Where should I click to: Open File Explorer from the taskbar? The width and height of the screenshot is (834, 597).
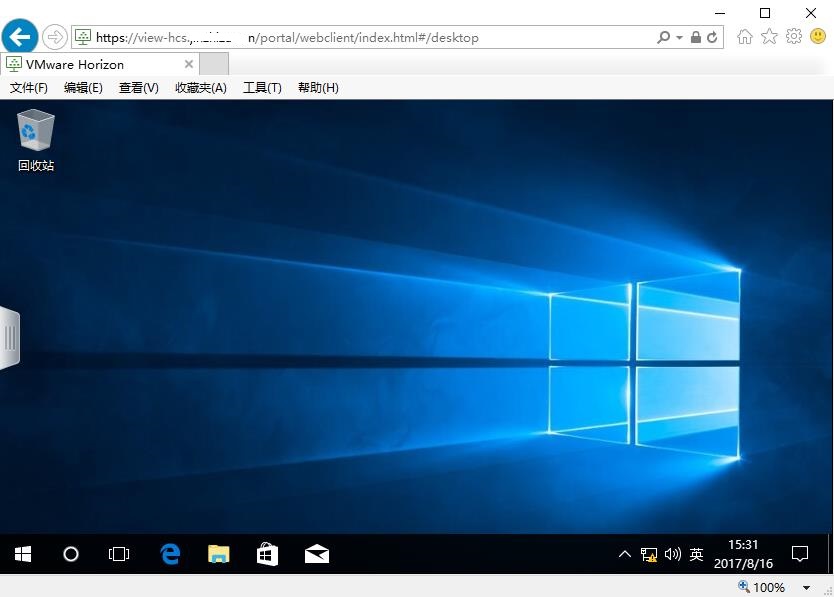(218, 553)
